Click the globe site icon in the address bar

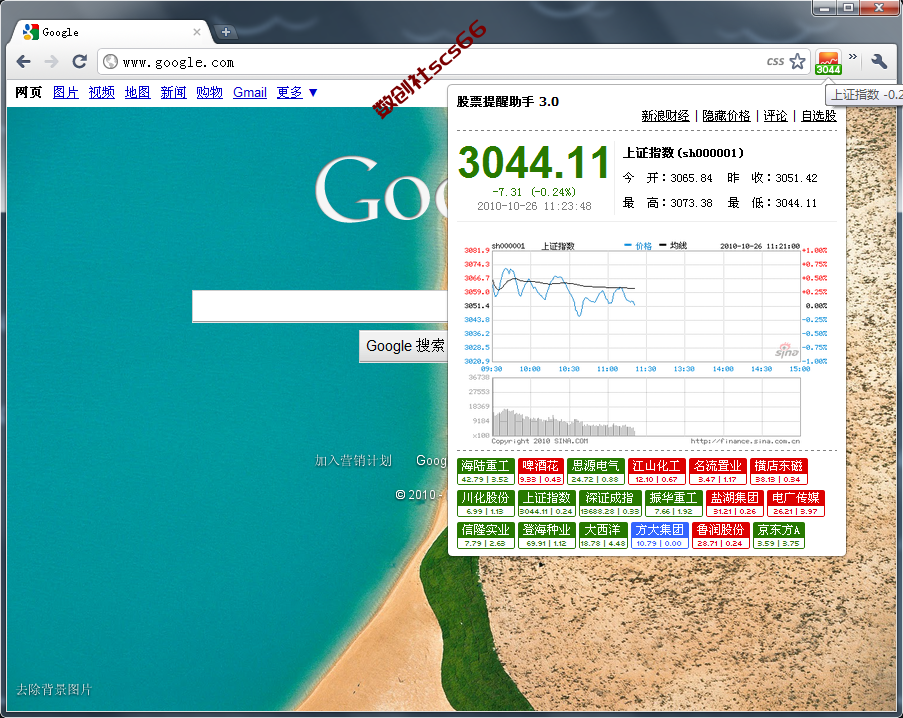point(111,62)
